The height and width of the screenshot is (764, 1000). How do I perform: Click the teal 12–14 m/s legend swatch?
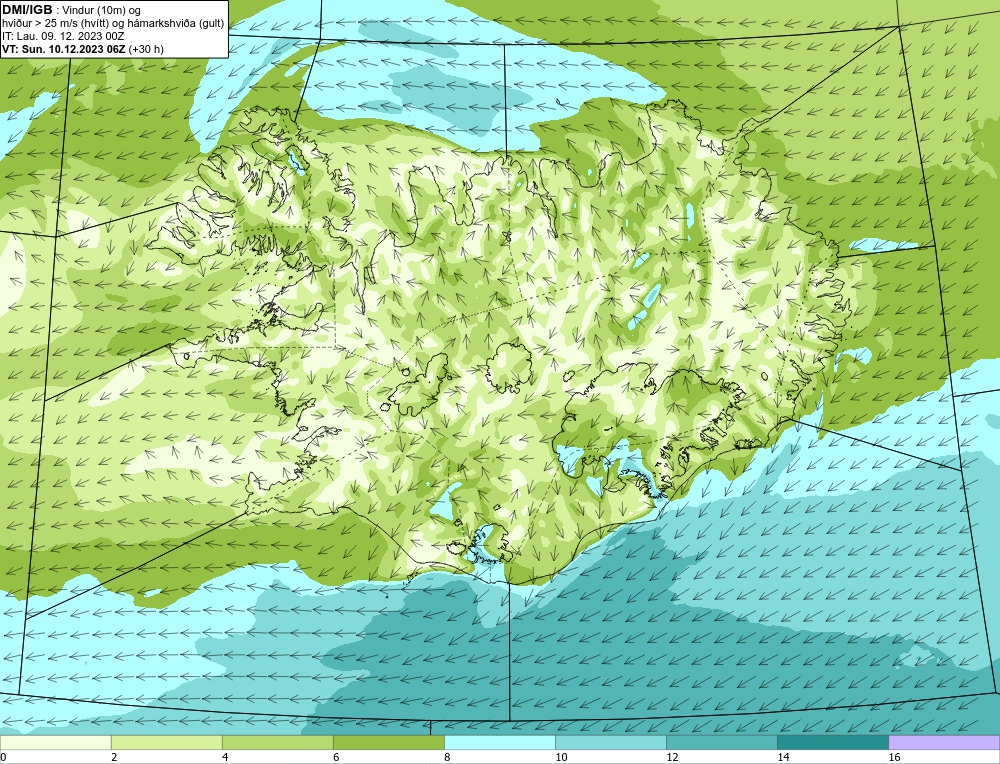click(x=722, y=742)
